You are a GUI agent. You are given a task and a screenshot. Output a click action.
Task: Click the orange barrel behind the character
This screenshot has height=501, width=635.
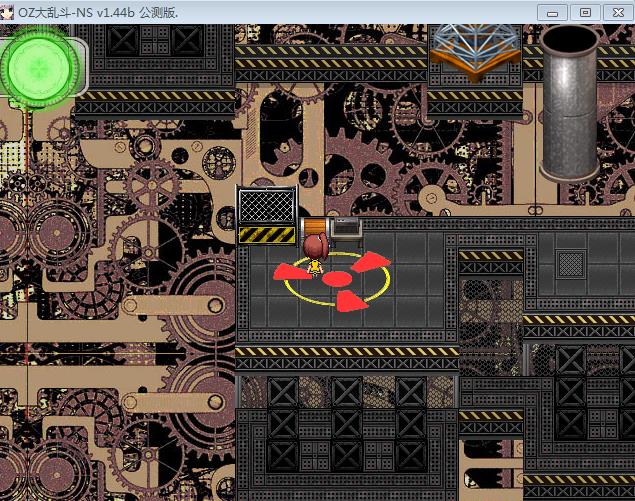click(315, 226)
